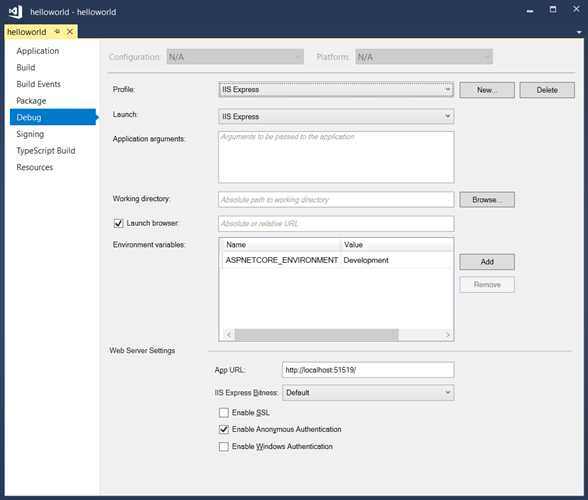Close the helloworld window
This screenshot has height=500, width=588.
576,9
